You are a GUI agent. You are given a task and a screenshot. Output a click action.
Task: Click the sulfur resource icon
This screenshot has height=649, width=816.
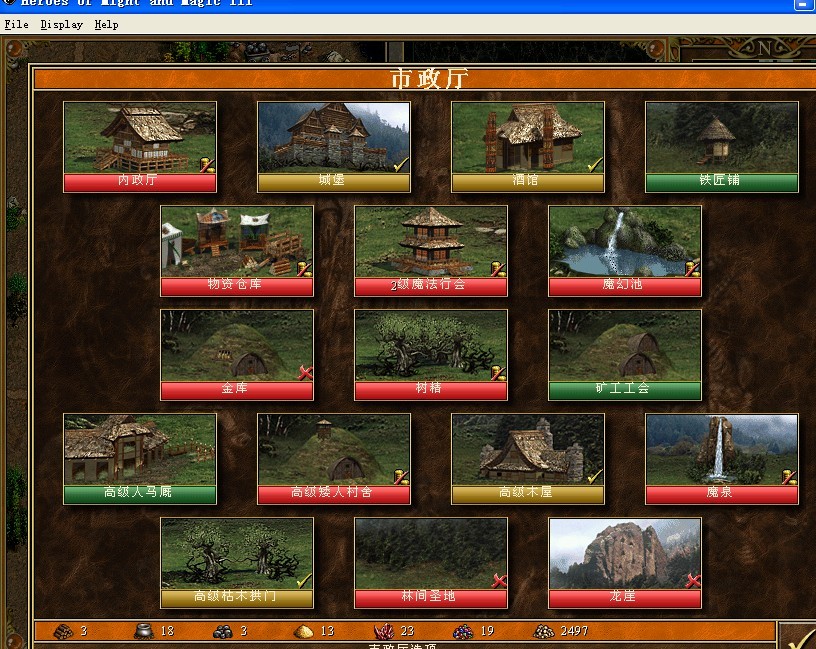(x=303, y=632)
